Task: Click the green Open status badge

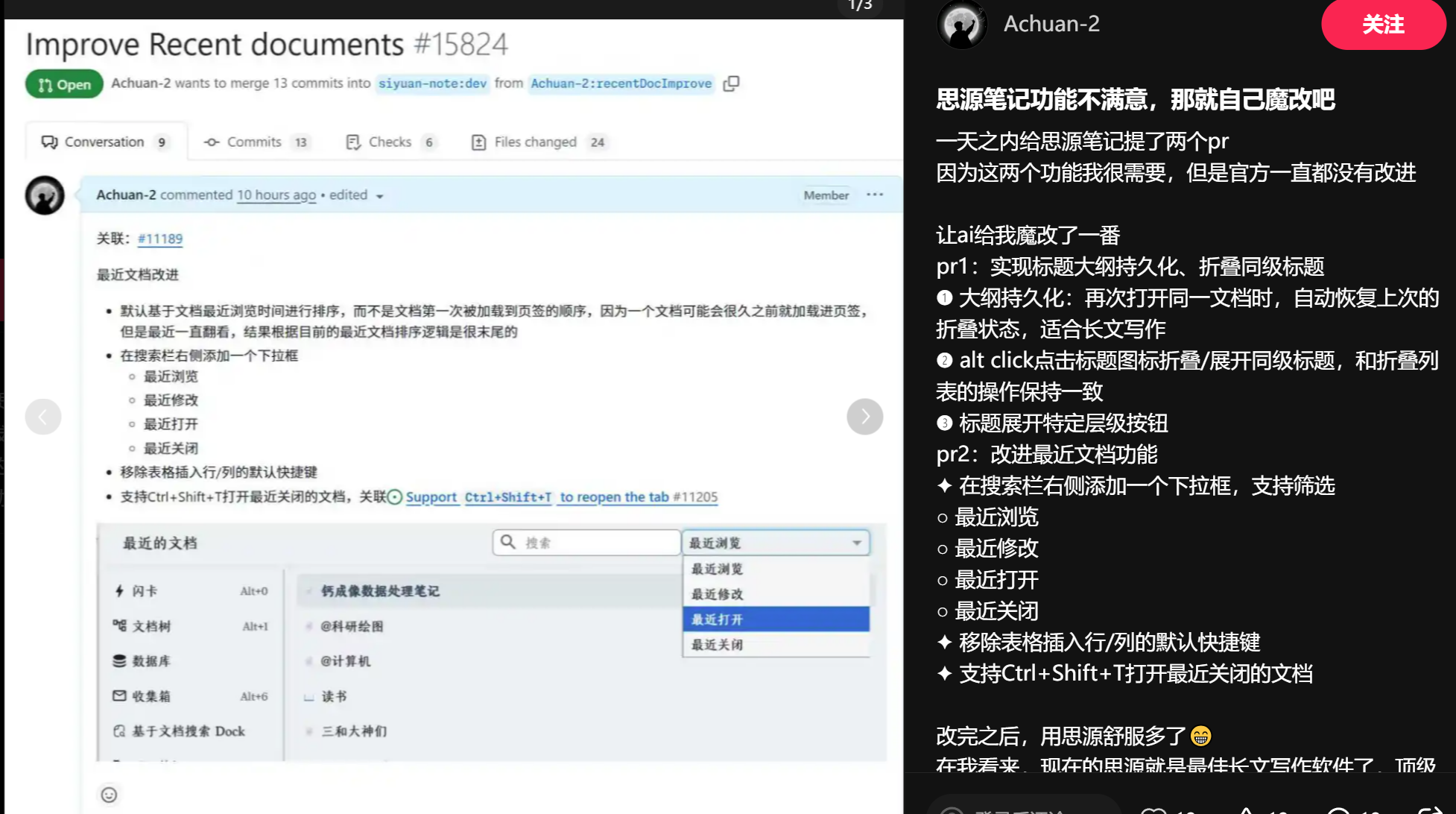Action: 64,84
